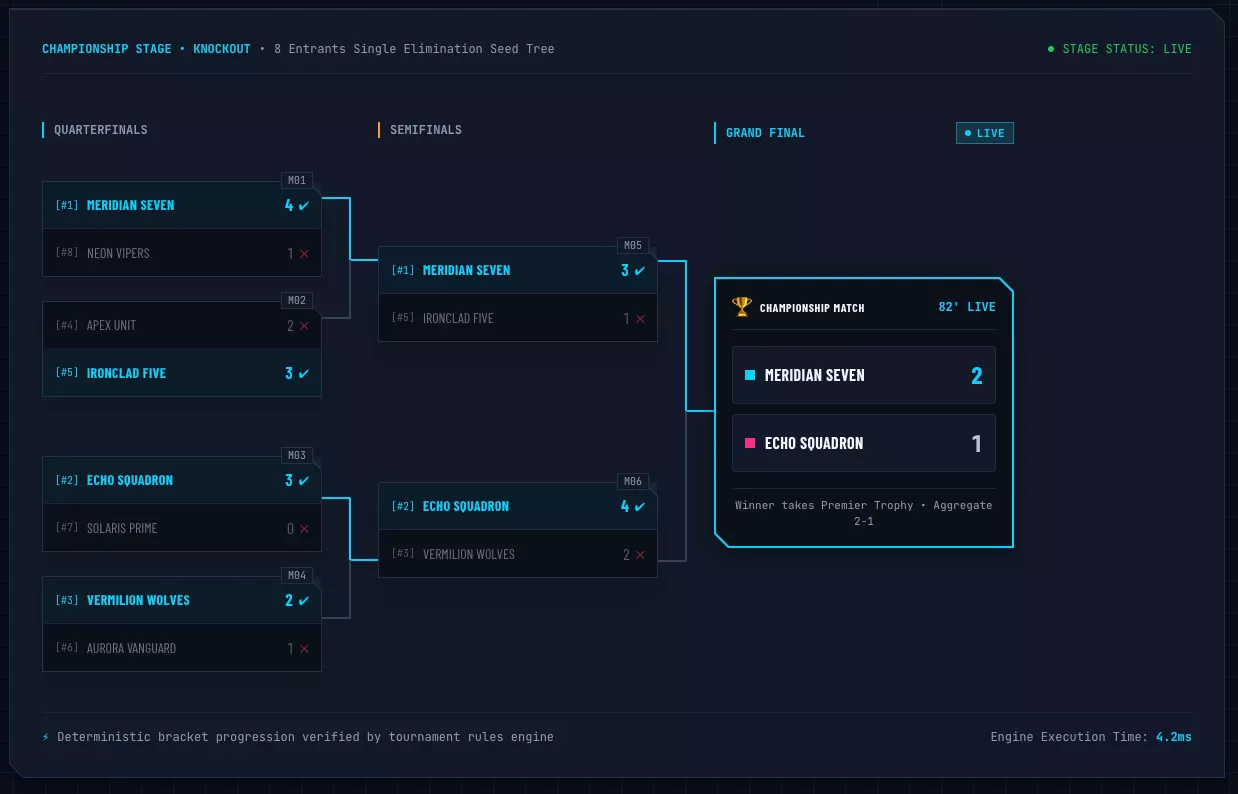The image size is (1238, 794).
Task: Click the win checkmark for Meridian Seven M01
Action: click(304, 205)
